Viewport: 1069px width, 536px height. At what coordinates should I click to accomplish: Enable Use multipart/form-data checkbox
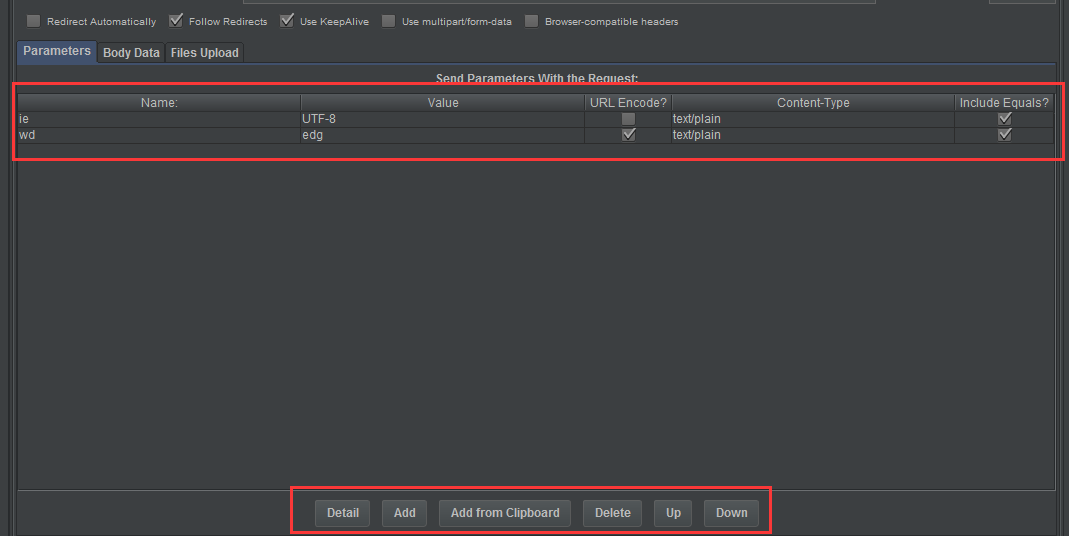pos(389,21)
